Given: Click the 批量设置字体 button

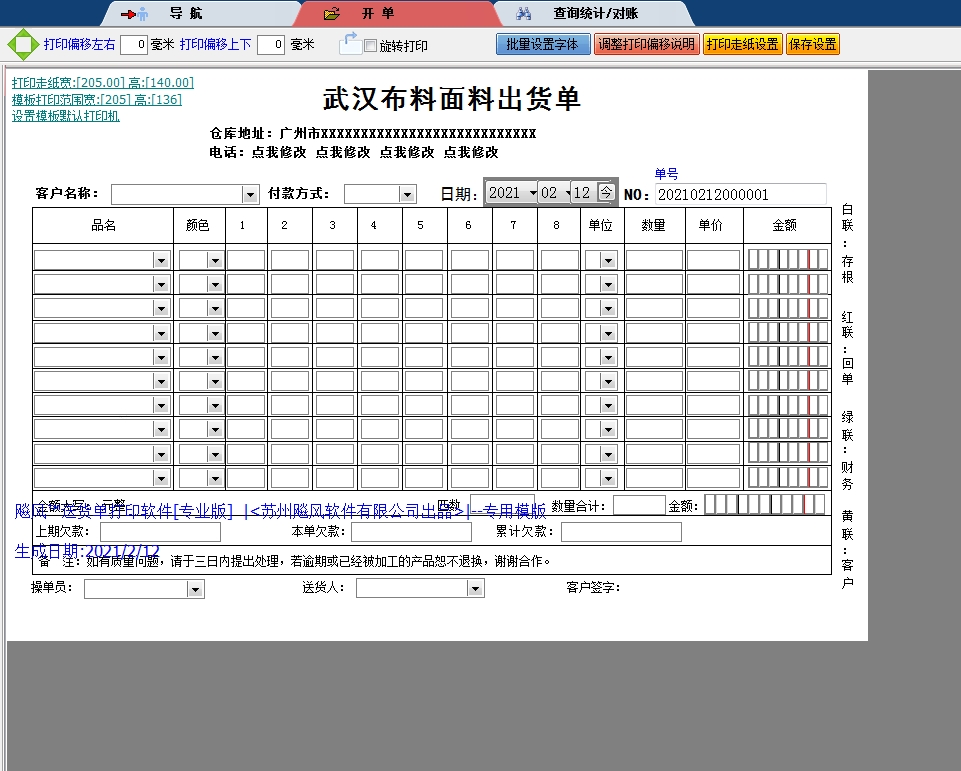Looking at the screenshot, I should click(x=542, y=44).
